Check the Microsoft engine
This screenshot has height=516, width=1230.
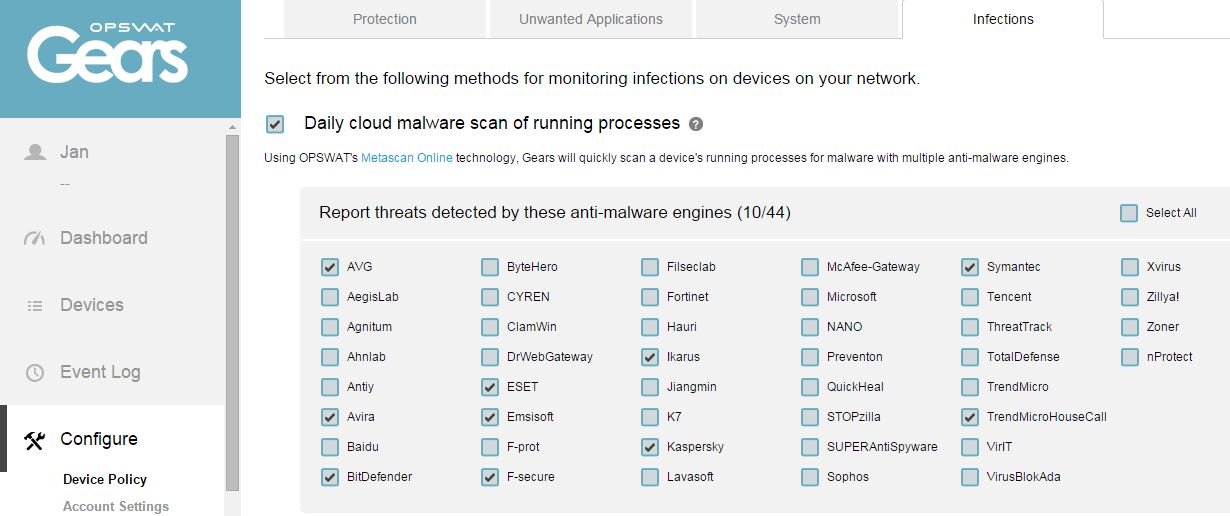[x=810, y=297]
